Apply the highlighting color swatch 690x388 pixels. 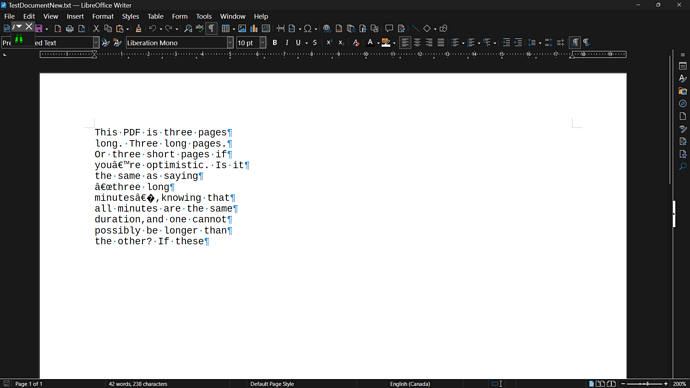386,43
